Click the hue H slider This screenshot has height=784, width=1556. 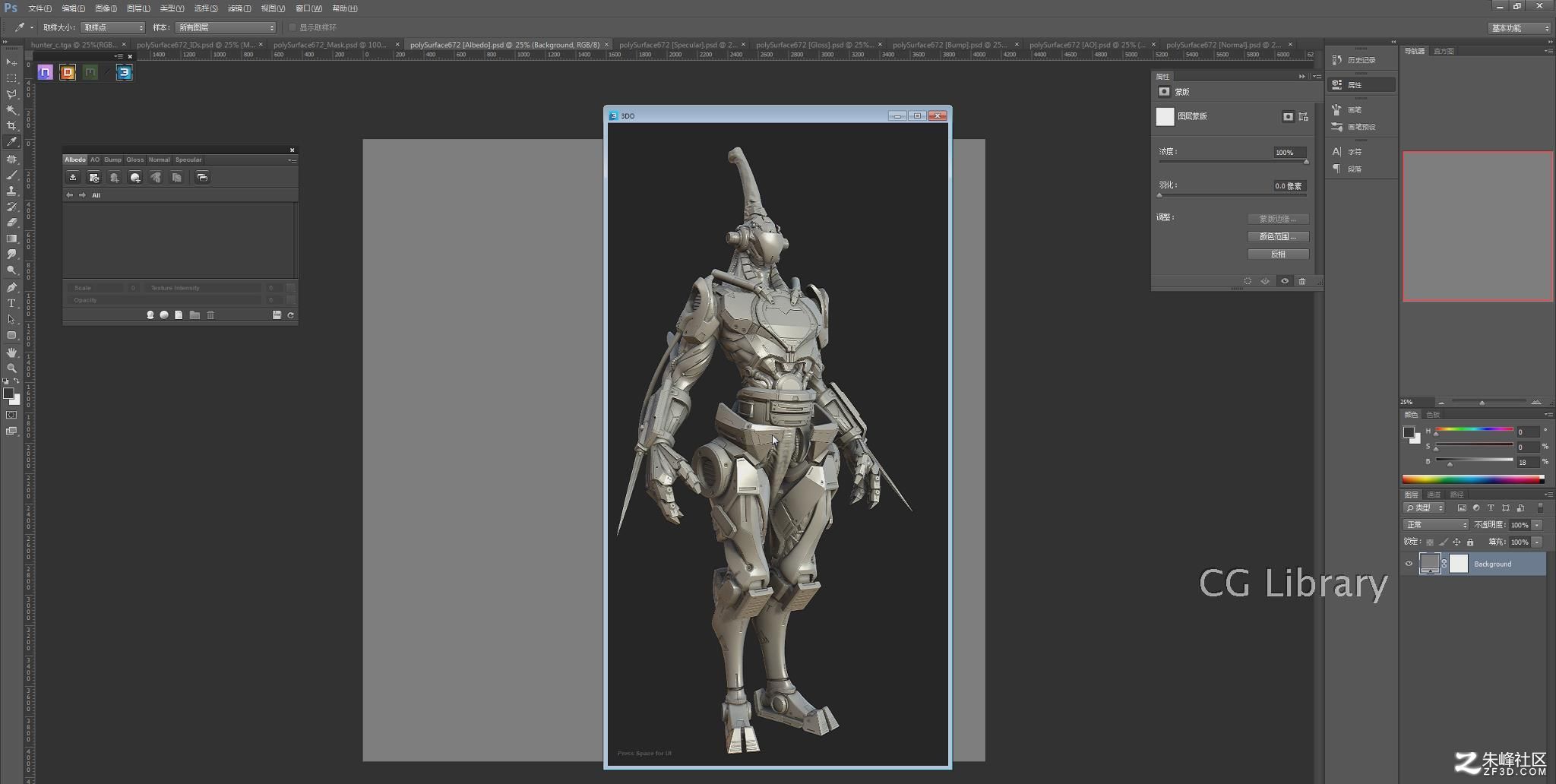[1474, 431]
